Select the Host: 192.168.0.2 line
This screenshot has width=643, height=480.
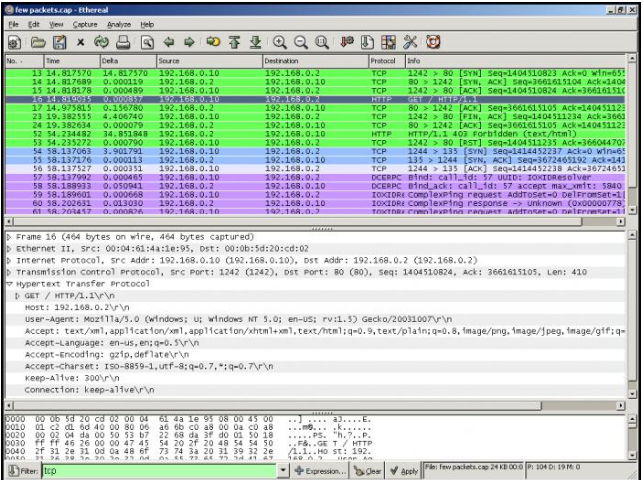77,307
